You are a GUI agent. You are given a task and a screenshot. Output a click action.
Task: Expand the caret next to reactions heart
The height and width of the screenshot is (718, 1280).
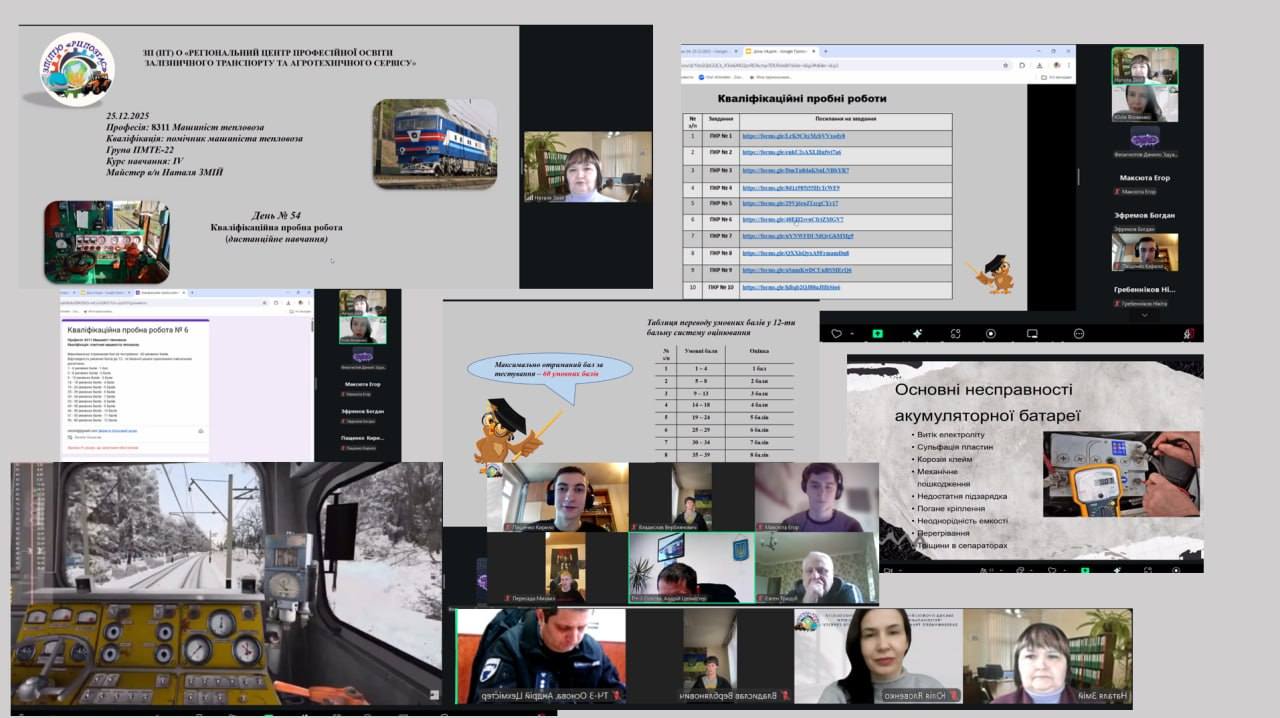tap(851, 333)
